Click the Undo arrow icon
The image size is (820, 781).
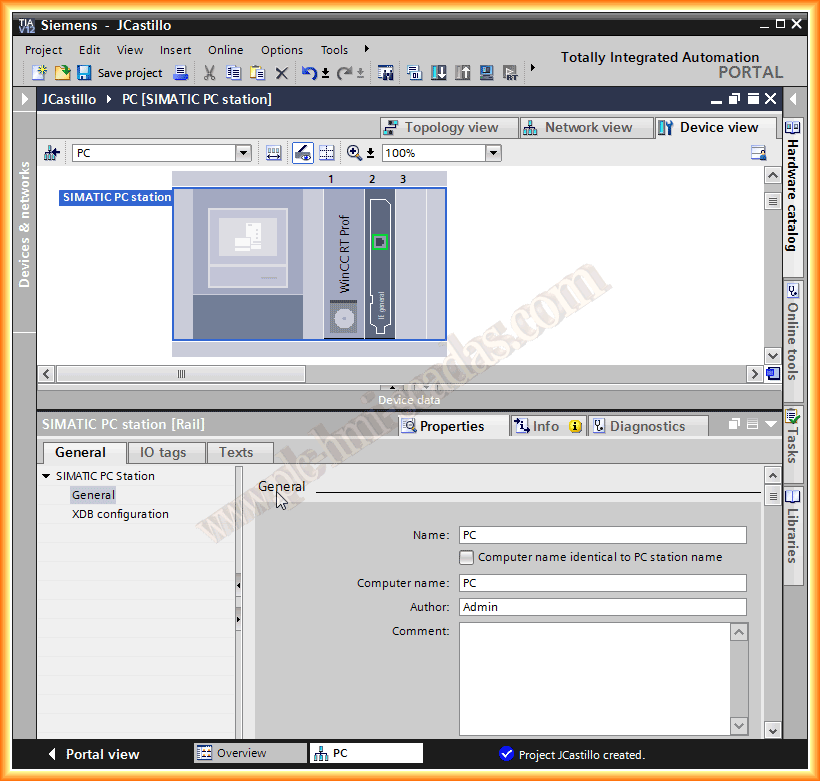click(309, 73)
